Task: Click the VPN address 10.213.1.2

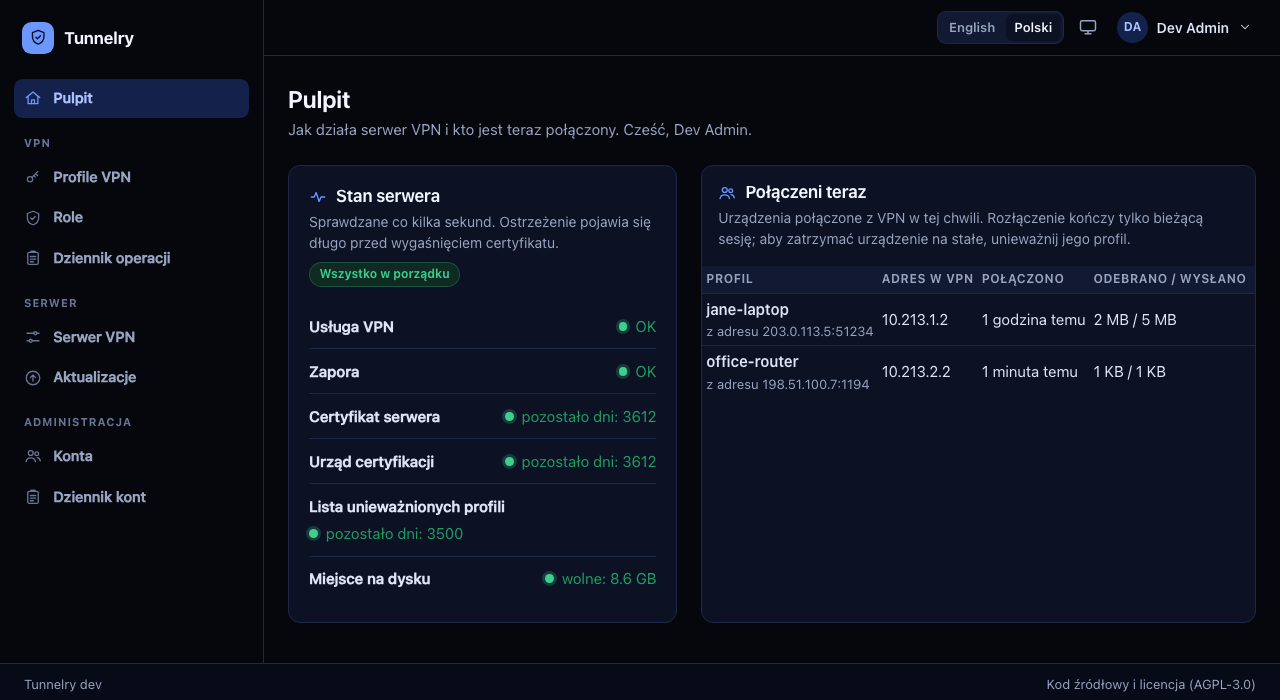Action: pos(915,320)
